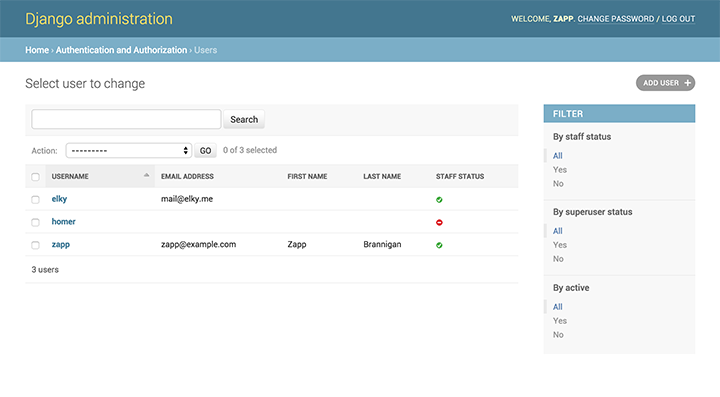The width and height of the screenshot is (720, 397).
Task: Select All under By staff status
Action: (557, 156)
